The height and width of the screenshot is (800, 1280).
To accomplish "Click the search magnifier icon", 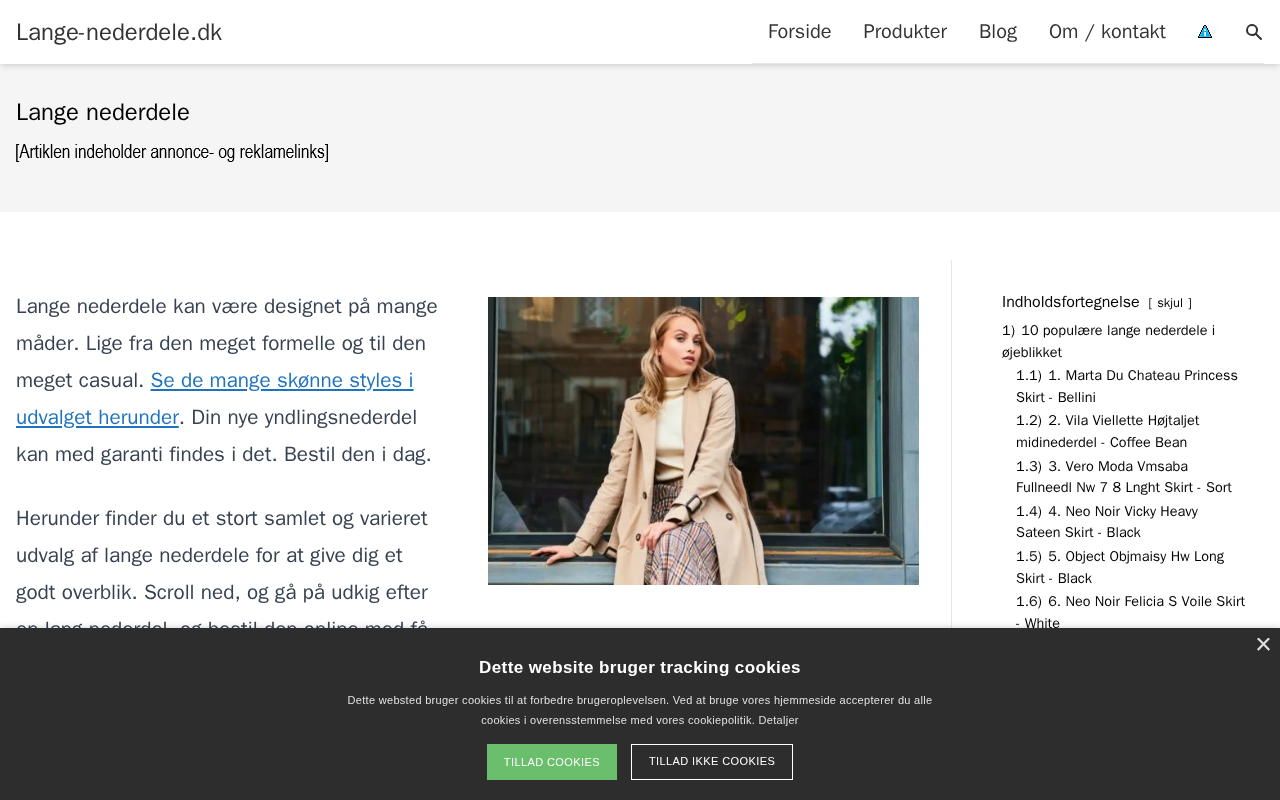I will click(x=1253, y=32).
